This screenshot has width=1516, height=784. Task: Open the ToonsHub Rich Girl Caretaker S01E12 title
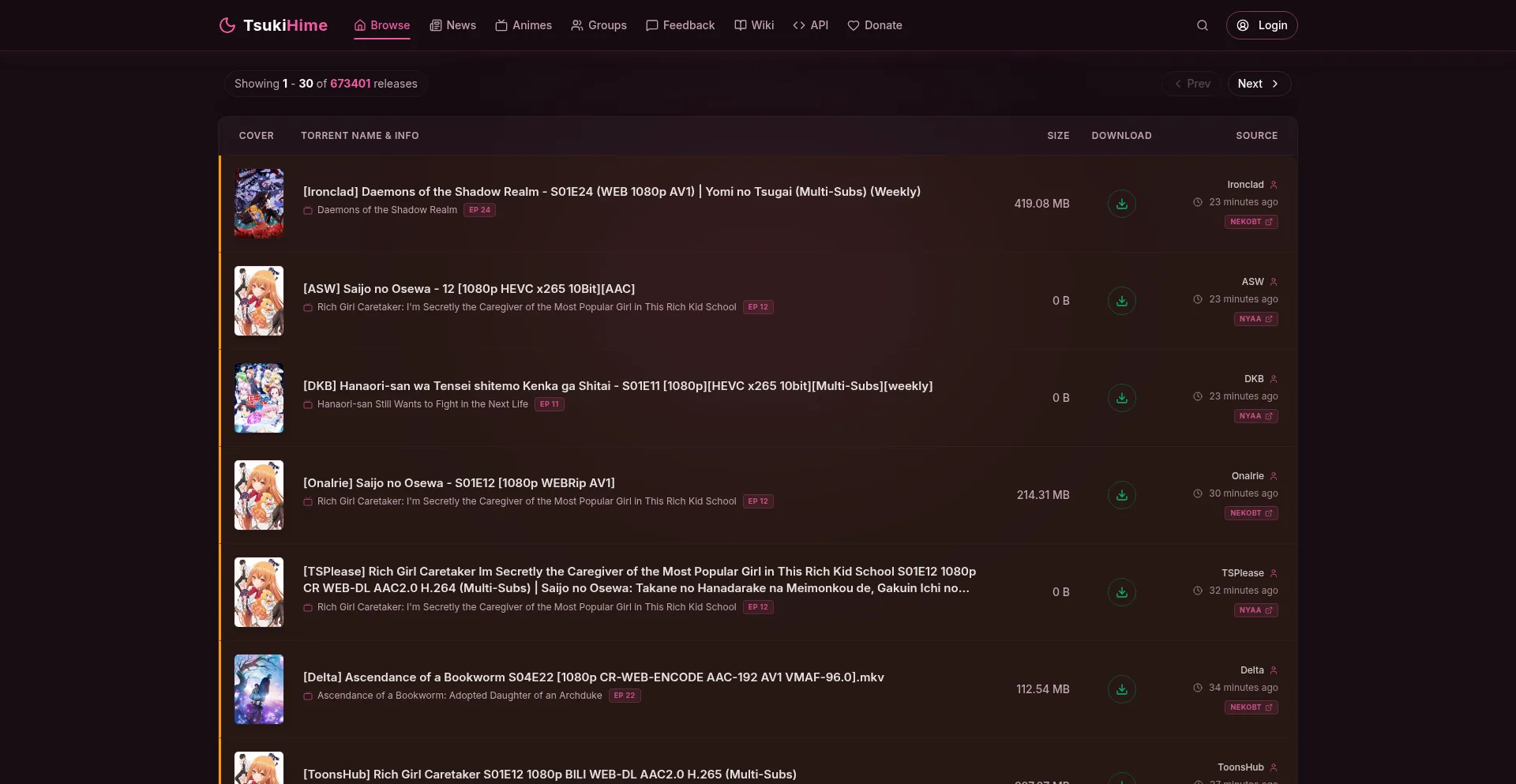(x=550, y=775)
